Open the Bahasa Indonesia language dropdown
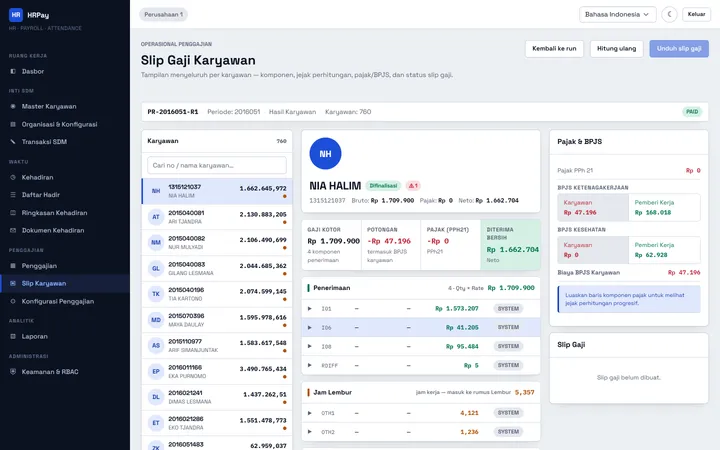This screenshot has width=720, height=450. pos(617,14)
